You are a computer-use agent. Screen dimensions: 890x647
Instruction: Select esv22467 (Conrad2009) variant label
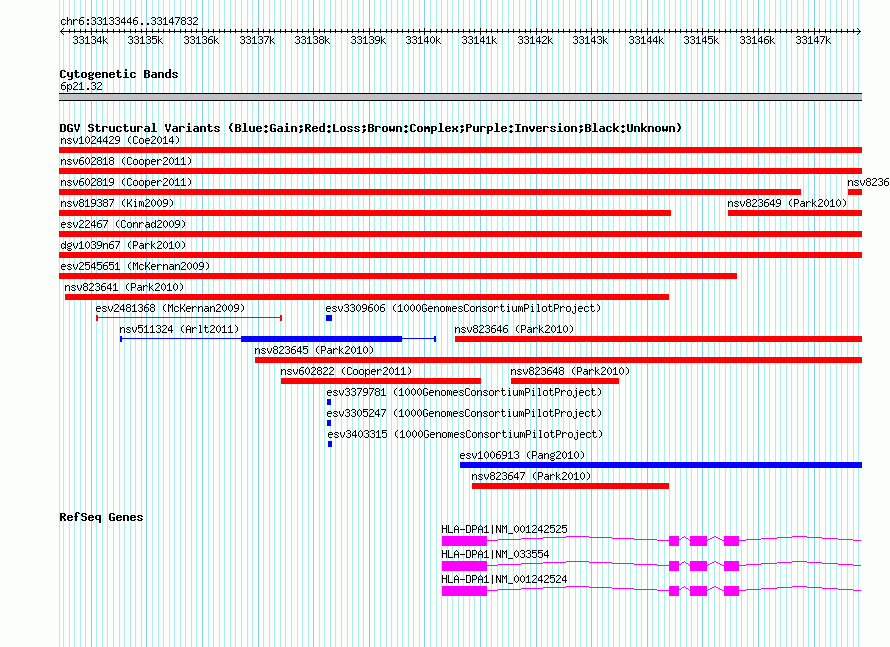[123, 224]
